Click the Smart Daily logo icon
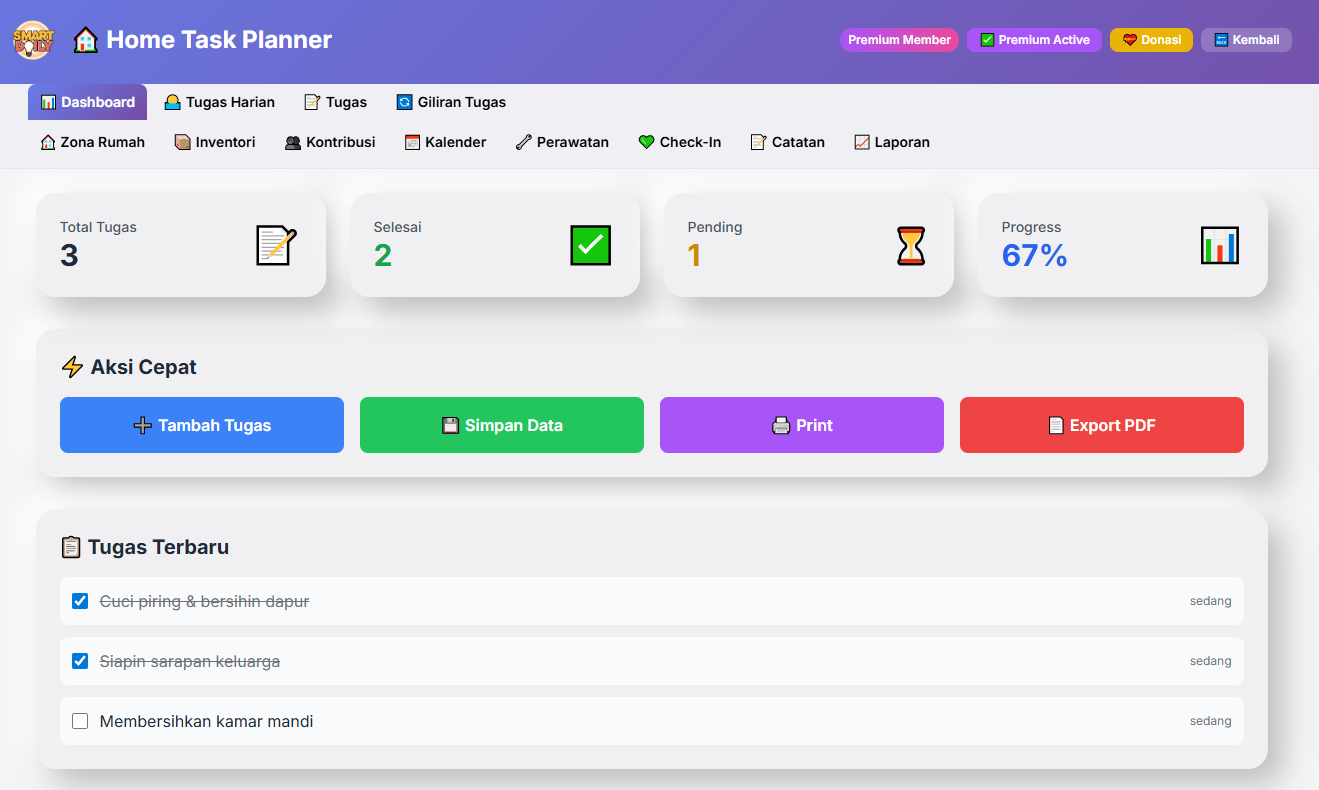The height and width of the screenshot is (790, 1319). coord(32,40)
